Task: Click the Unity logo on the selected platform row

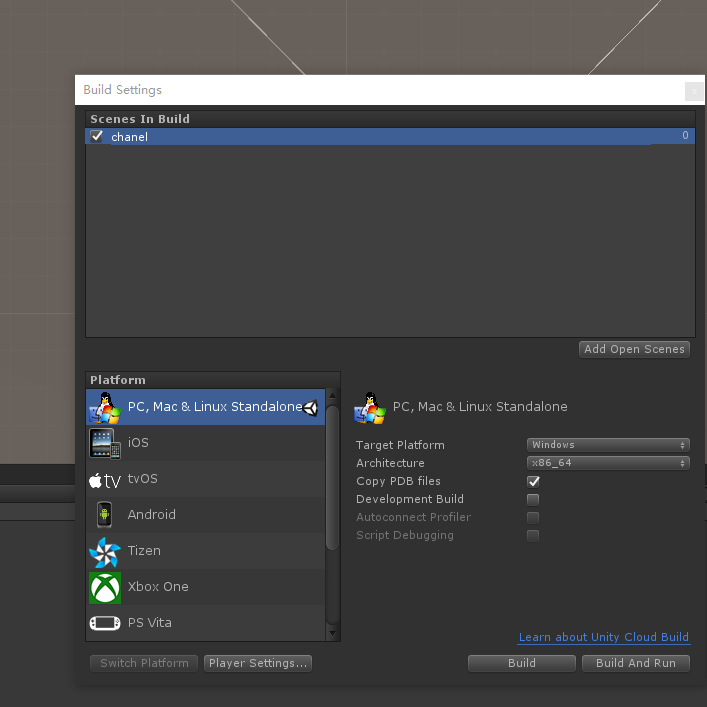Action: pos(311,408)
